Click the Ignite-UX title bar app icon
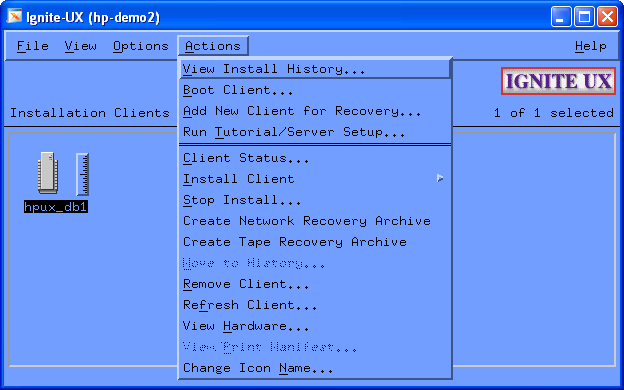The height and width of the screenshot is (390, 624). click(x=15, y=16)
